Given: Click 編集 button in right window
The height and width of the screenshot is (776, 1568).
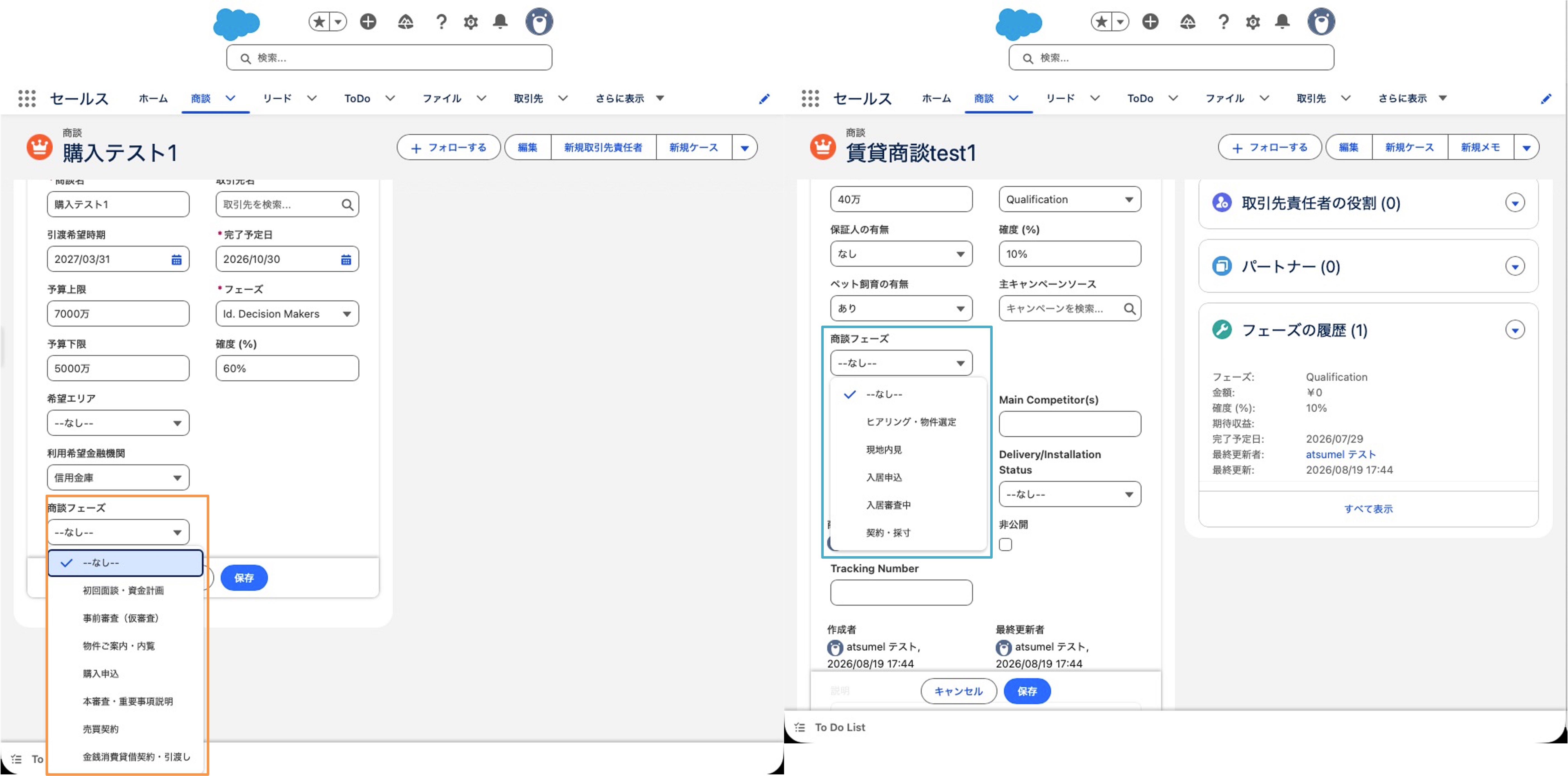Looking at the screenshot, I should click(1348, 147).
